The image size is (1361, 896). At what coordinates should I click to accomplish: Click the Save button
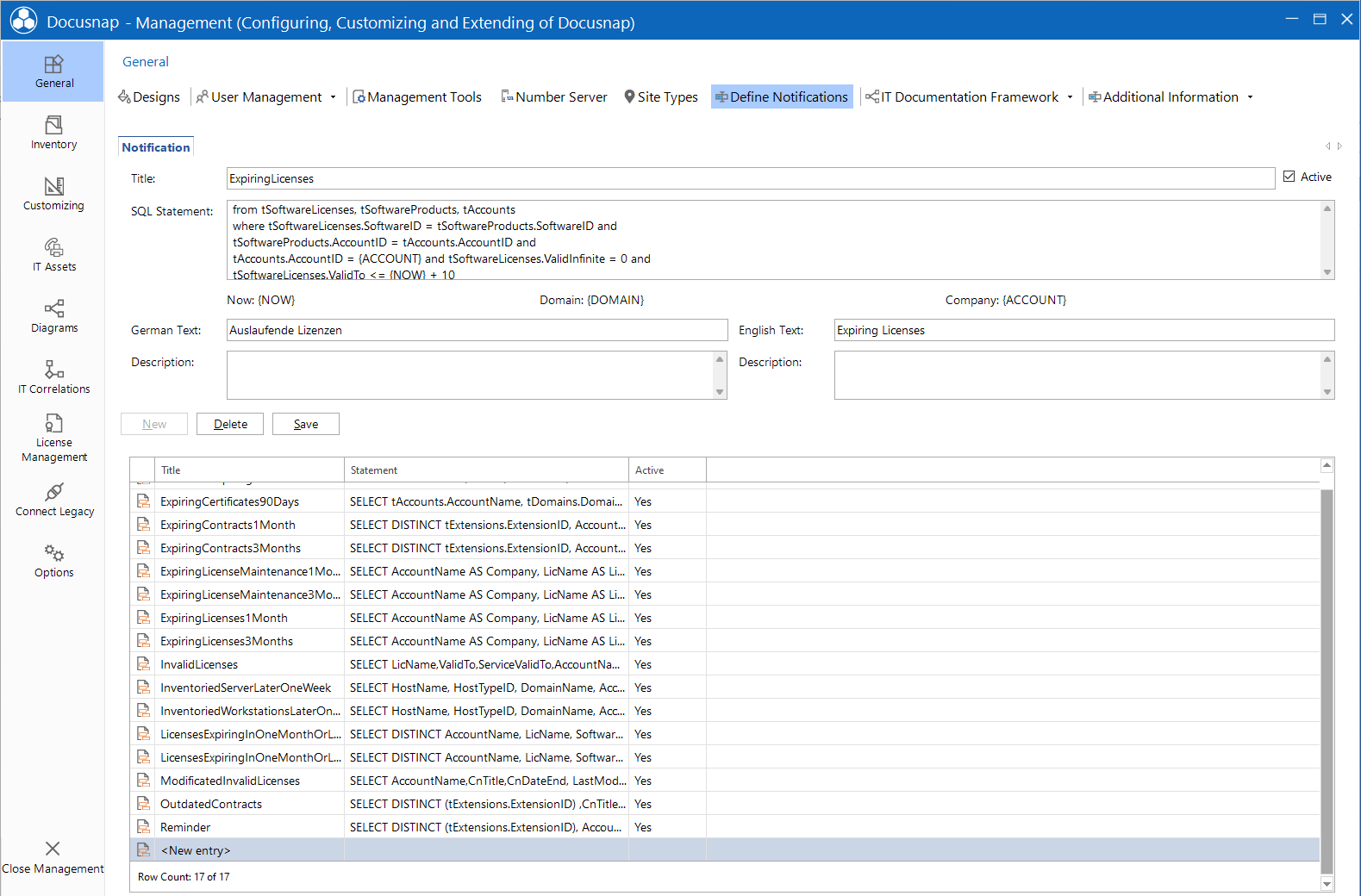306,424
